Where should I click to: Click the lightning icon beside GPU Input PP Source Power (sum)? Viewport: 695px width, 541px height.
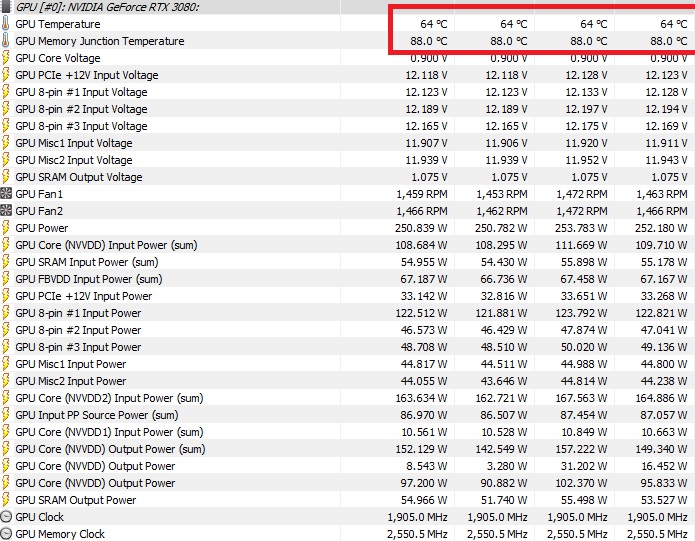5,415
